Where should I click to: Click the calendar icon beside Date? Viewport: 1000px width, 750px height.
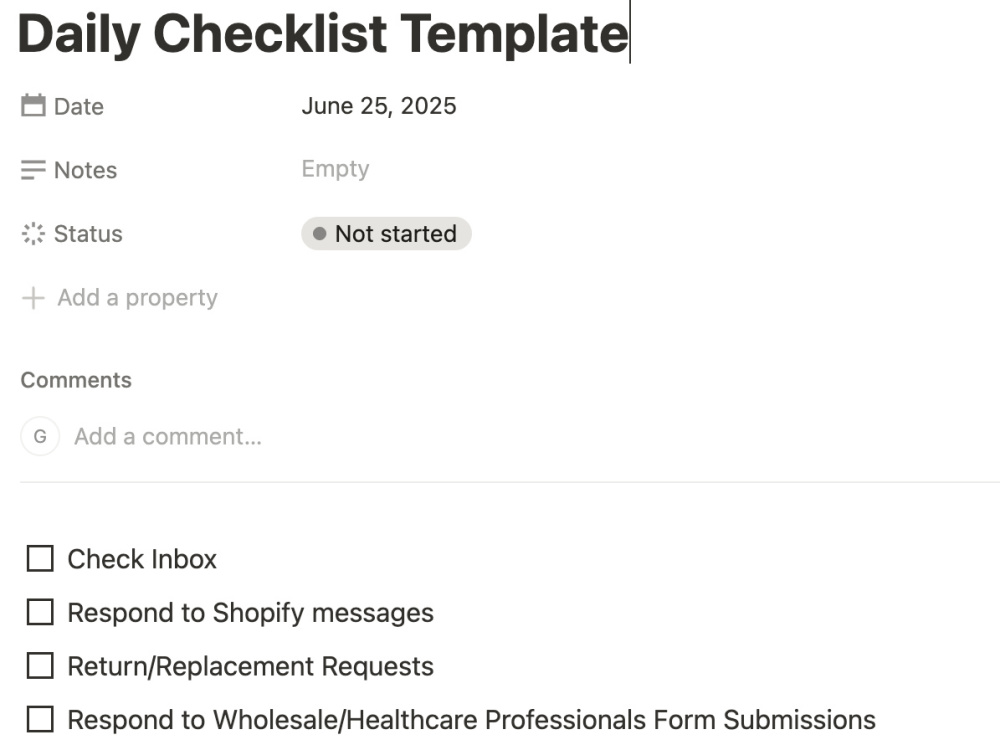click(33, 106)
